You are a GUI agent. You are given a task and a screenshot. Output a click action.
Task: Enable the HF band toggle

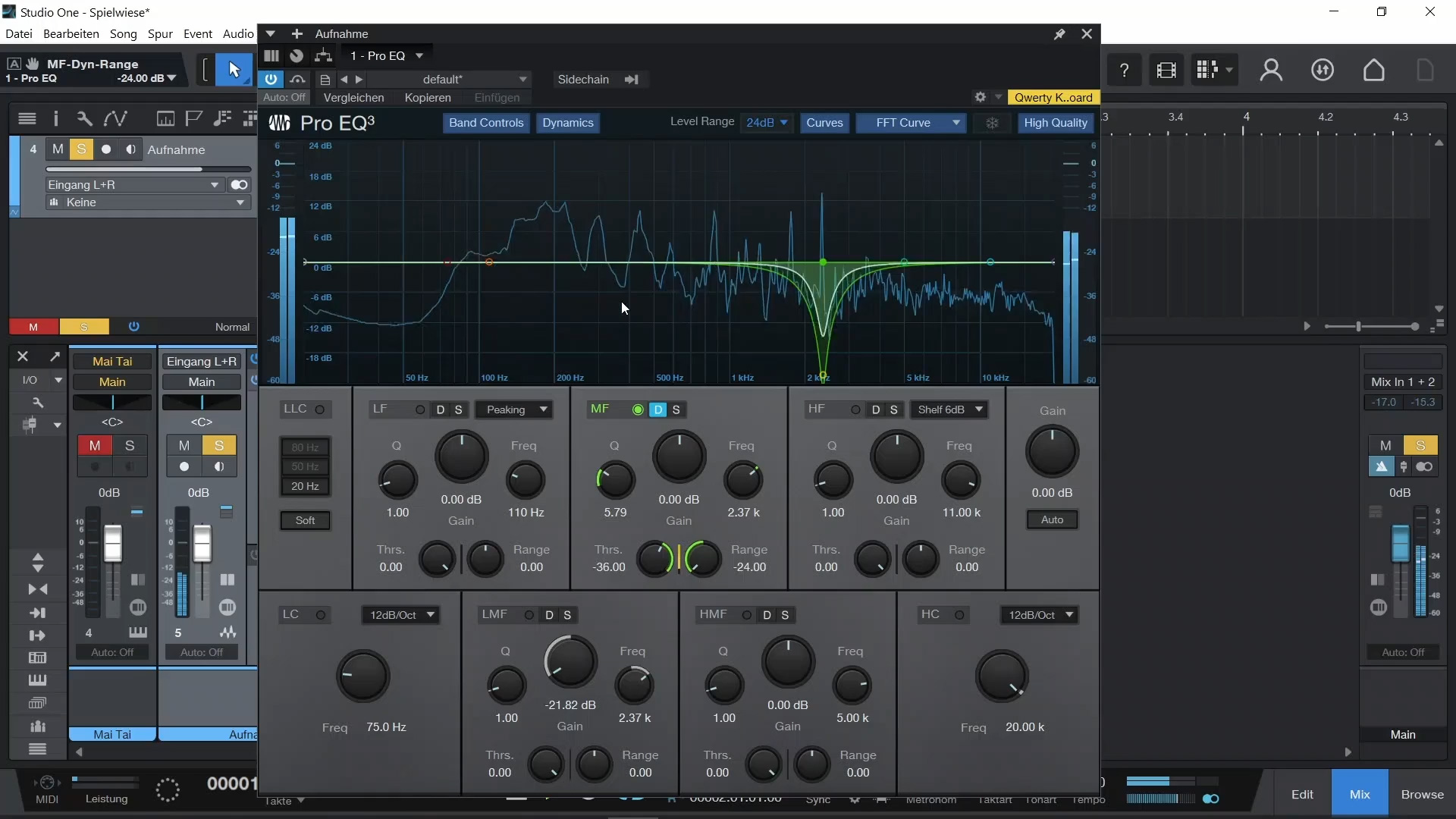tap(855, 409)
